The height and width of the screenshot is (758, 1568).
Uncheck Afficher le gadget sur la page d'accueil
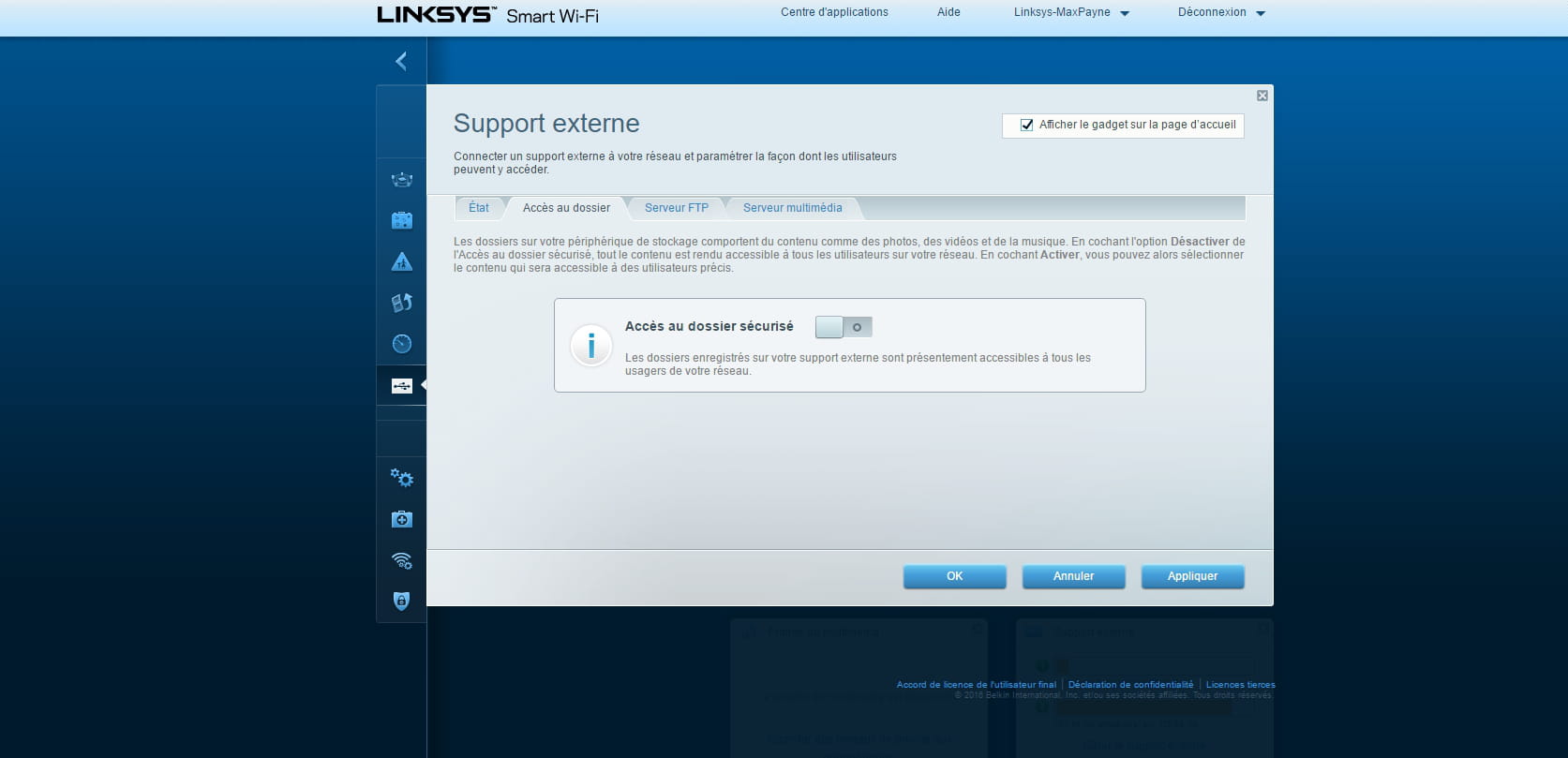1027,125
